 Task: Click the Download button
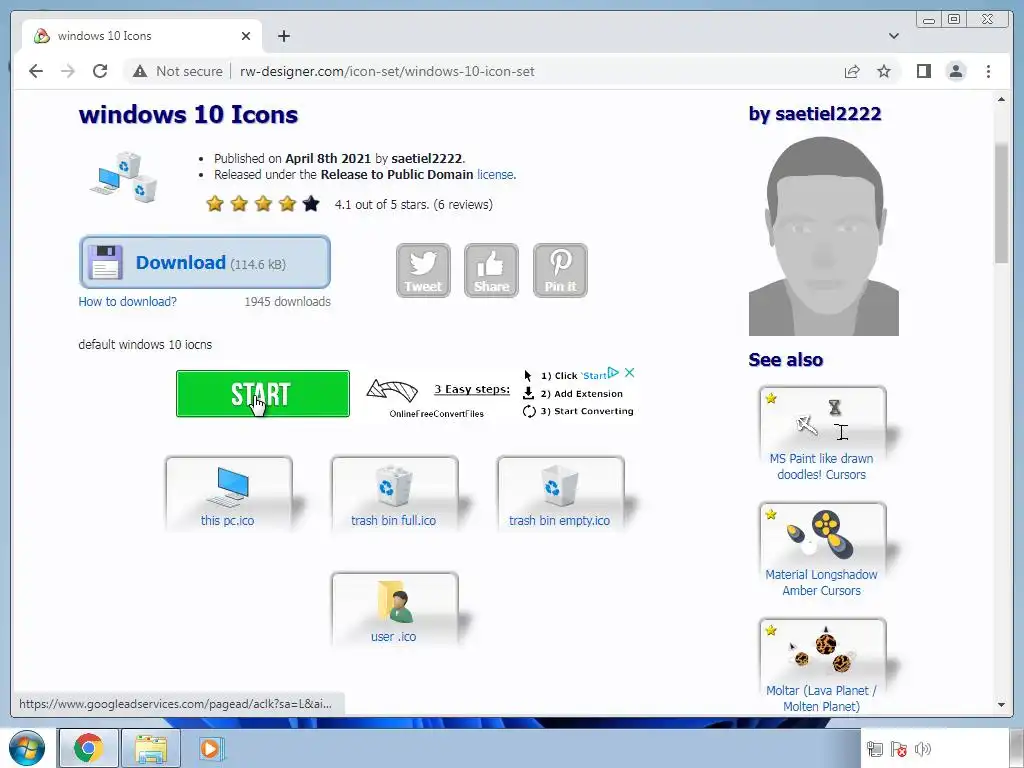(204, 262)
